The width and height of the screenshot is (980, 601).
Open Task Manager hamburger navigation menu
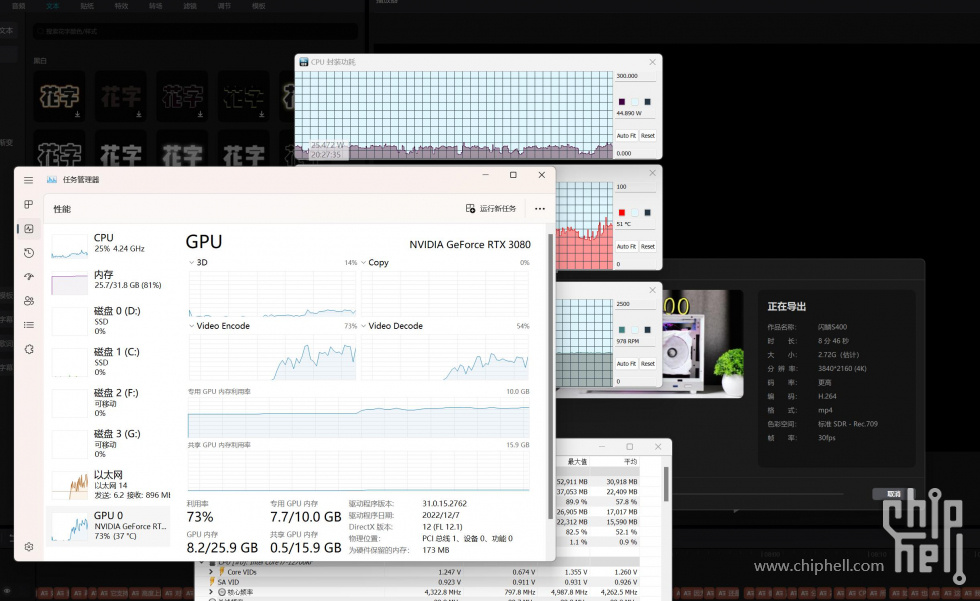28,180
